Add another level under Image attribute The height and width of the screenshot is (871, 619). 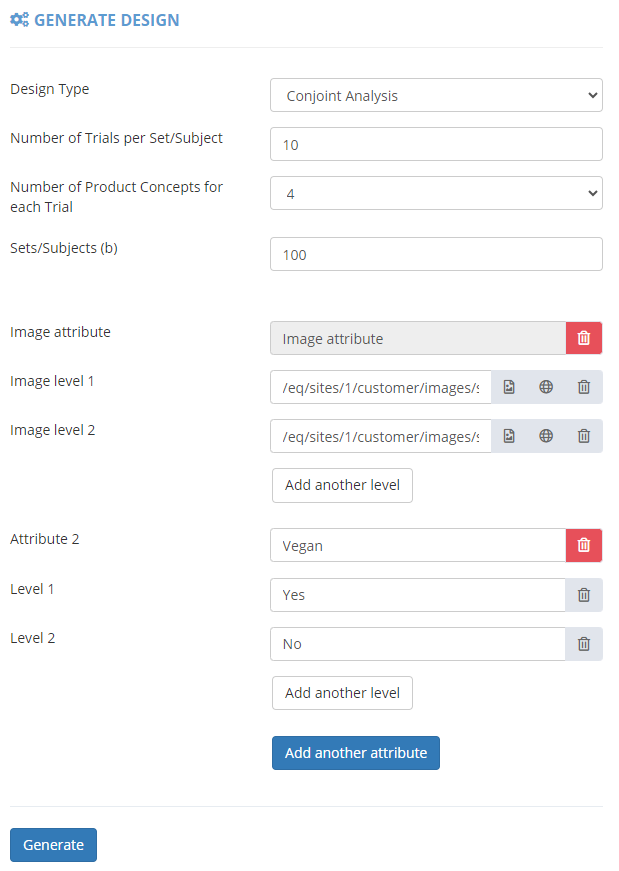pyautogui.click(x=342, y=485)
